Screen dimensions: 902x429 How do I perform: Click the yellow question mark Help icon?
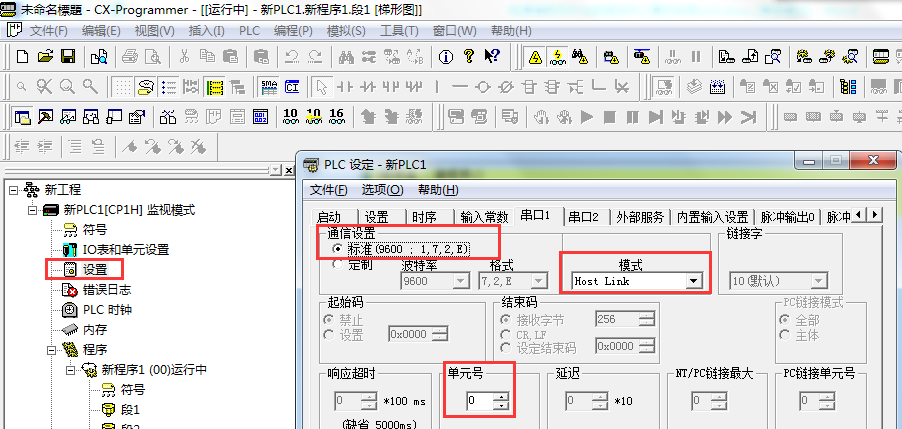pos(468,57)
